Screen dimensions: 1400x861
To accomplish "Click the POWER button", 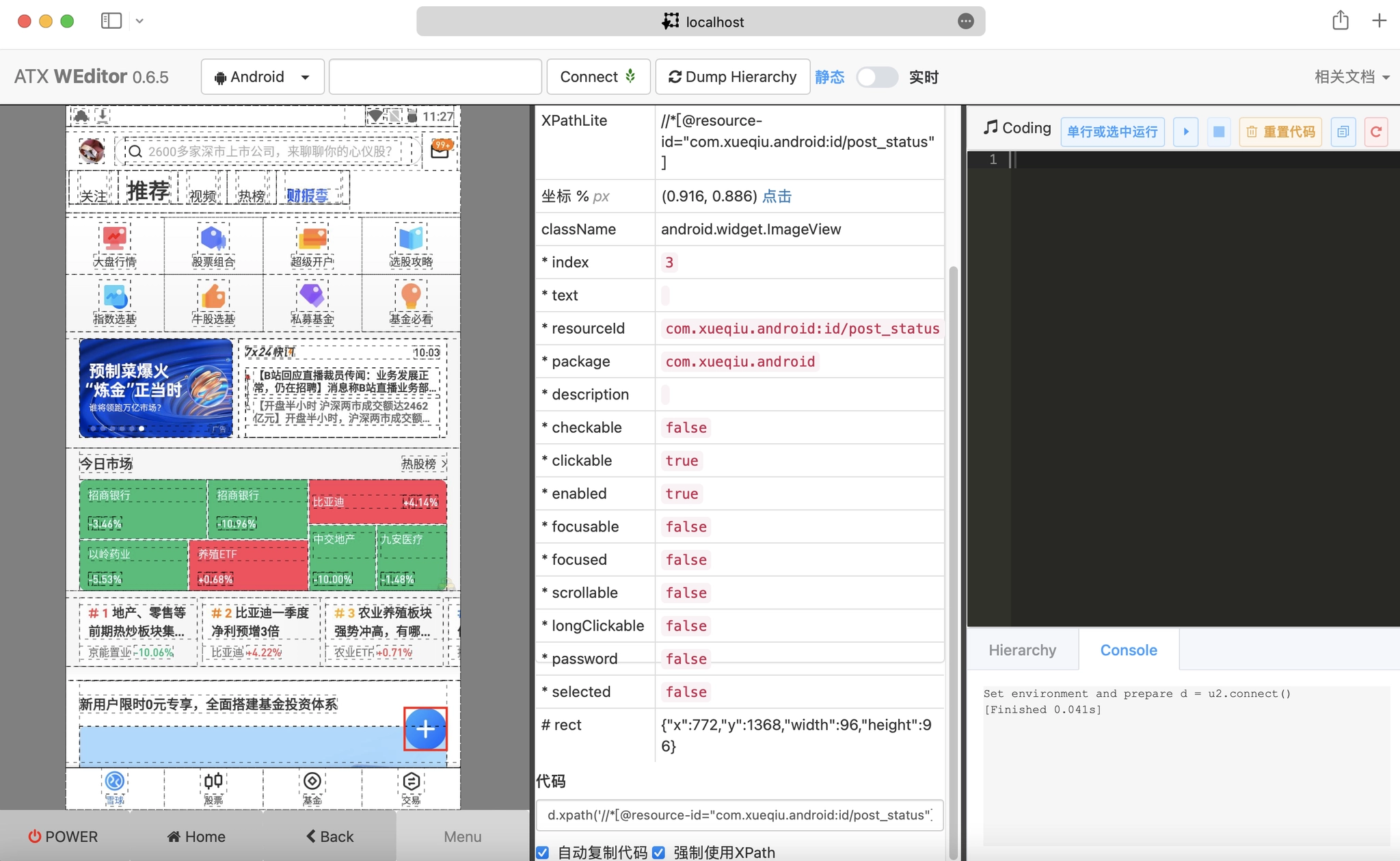I will click(x=63, y=836).
